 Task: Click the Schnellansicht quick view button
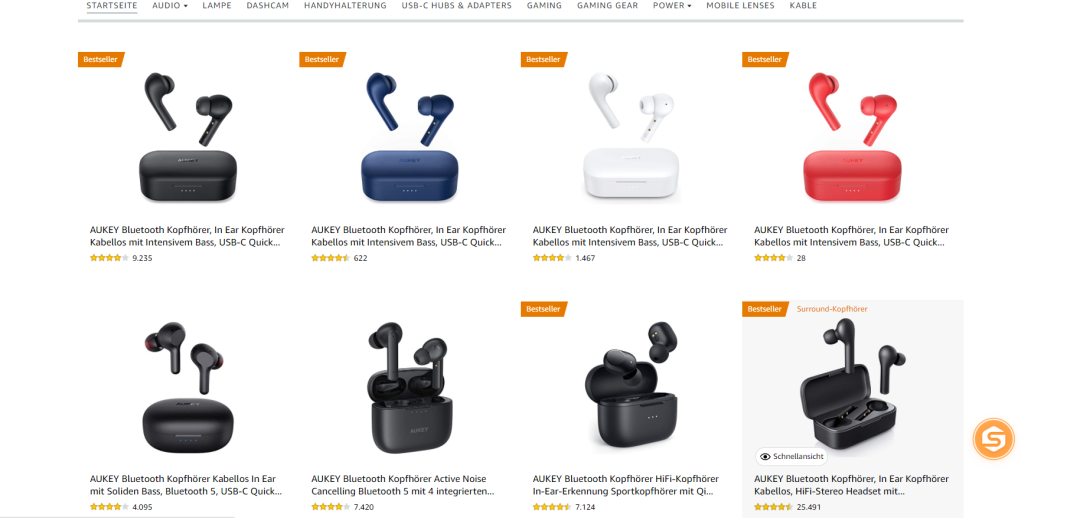(x=791, y=457)
